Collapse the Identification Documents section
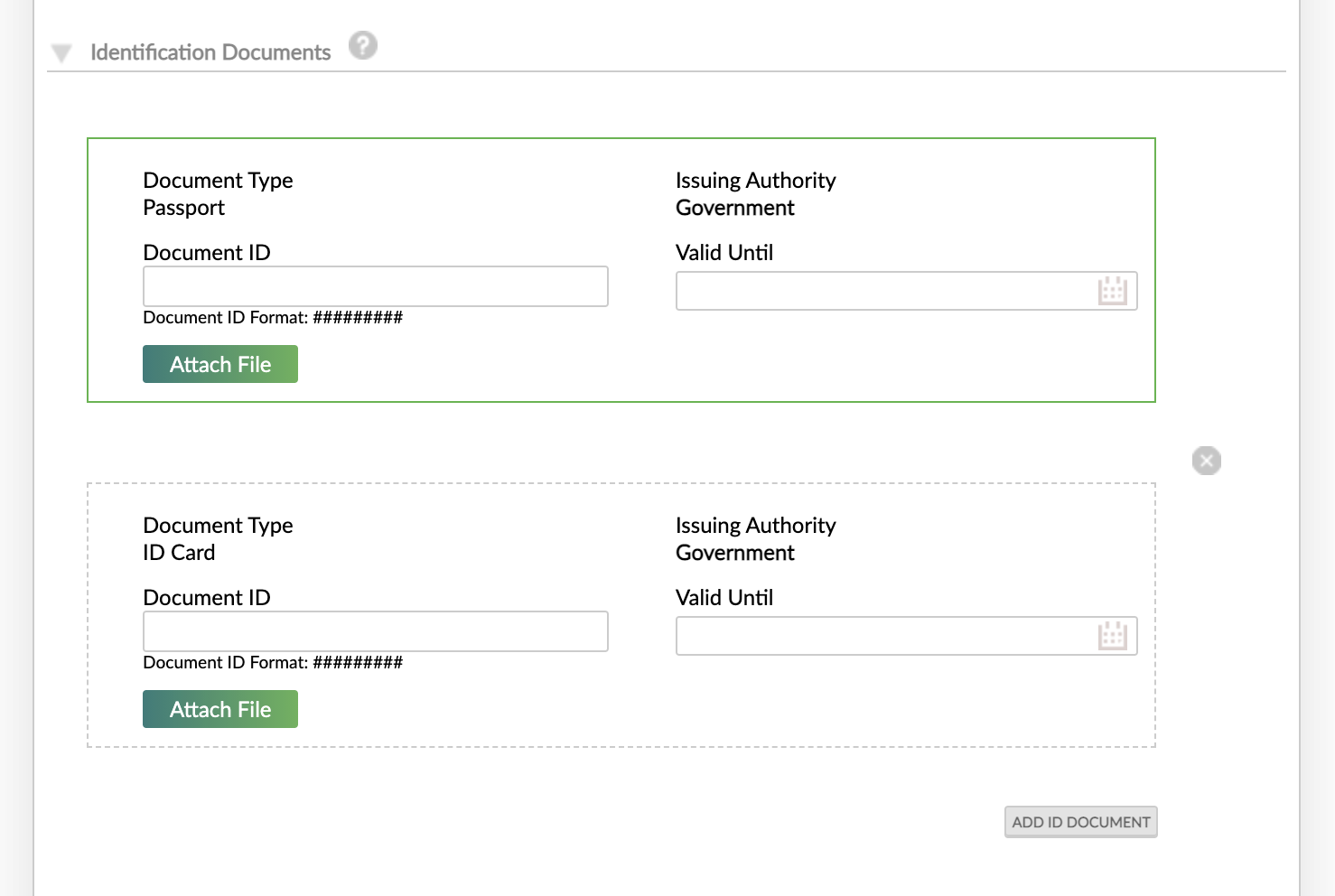Screen dimensions: 1335x896 coord(61,51)
